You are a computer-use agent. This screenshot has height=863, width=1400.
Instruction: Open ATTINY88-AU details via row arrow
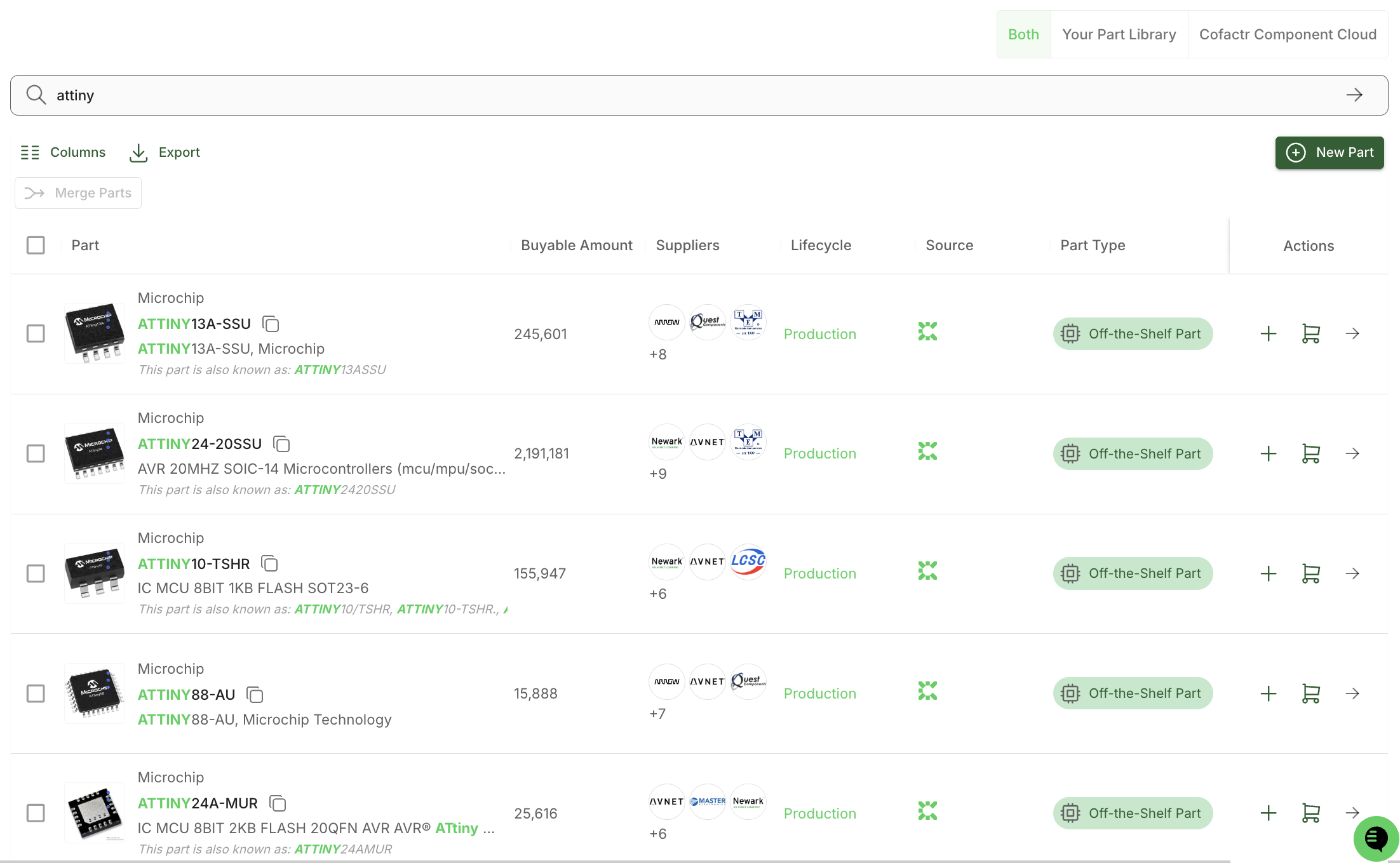click(x=1352, y=693)
